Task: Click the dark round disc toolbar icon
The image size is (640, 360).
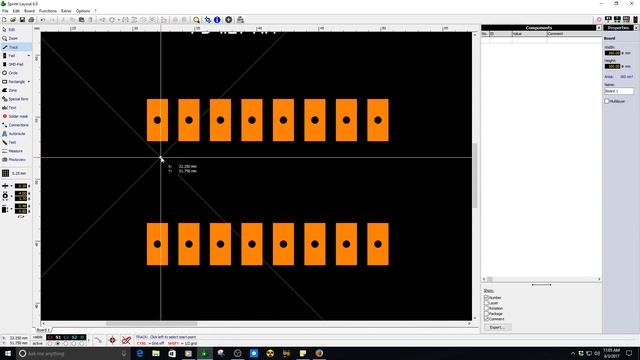Action: (x=229, y=20)
